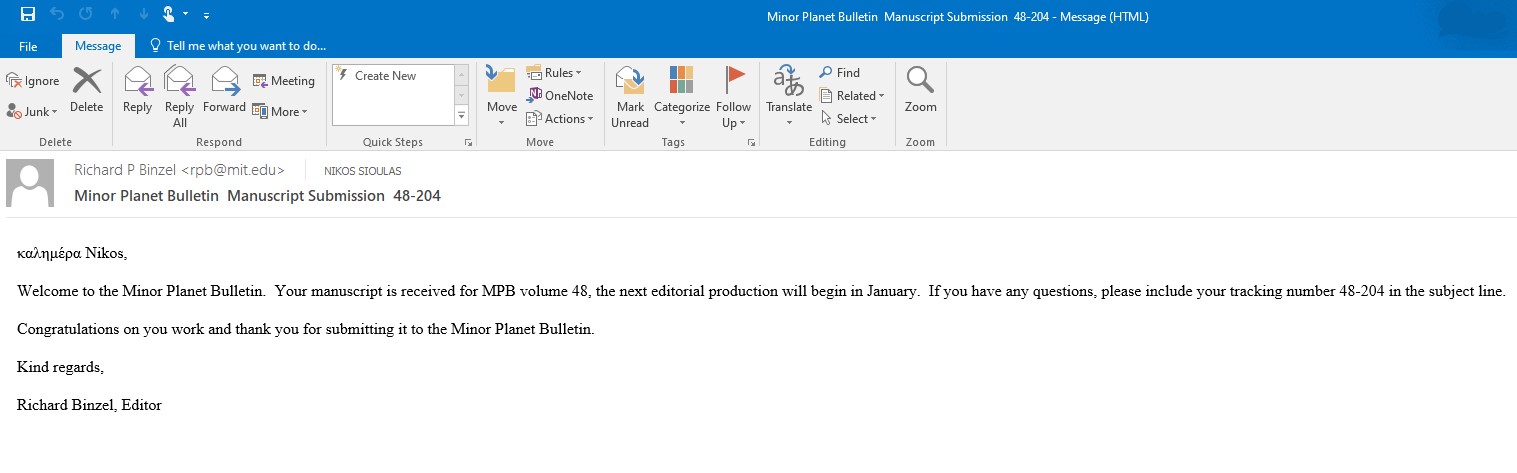The image size is (1517, 473).
Task: Open the Translate menu
Action: click(789, 97)
